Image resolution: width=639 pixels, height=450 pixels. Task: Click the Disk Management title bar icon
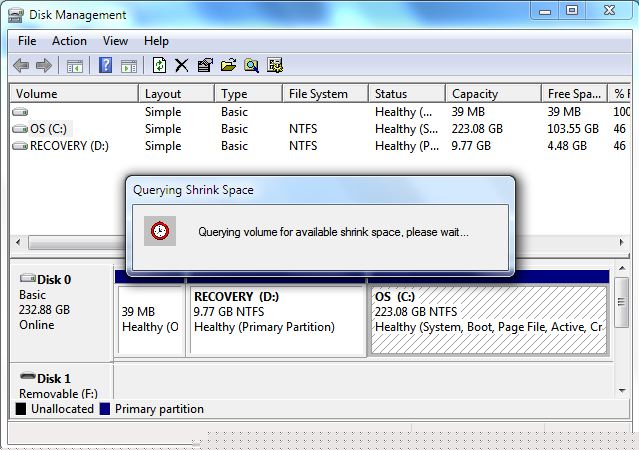point(16,15)
